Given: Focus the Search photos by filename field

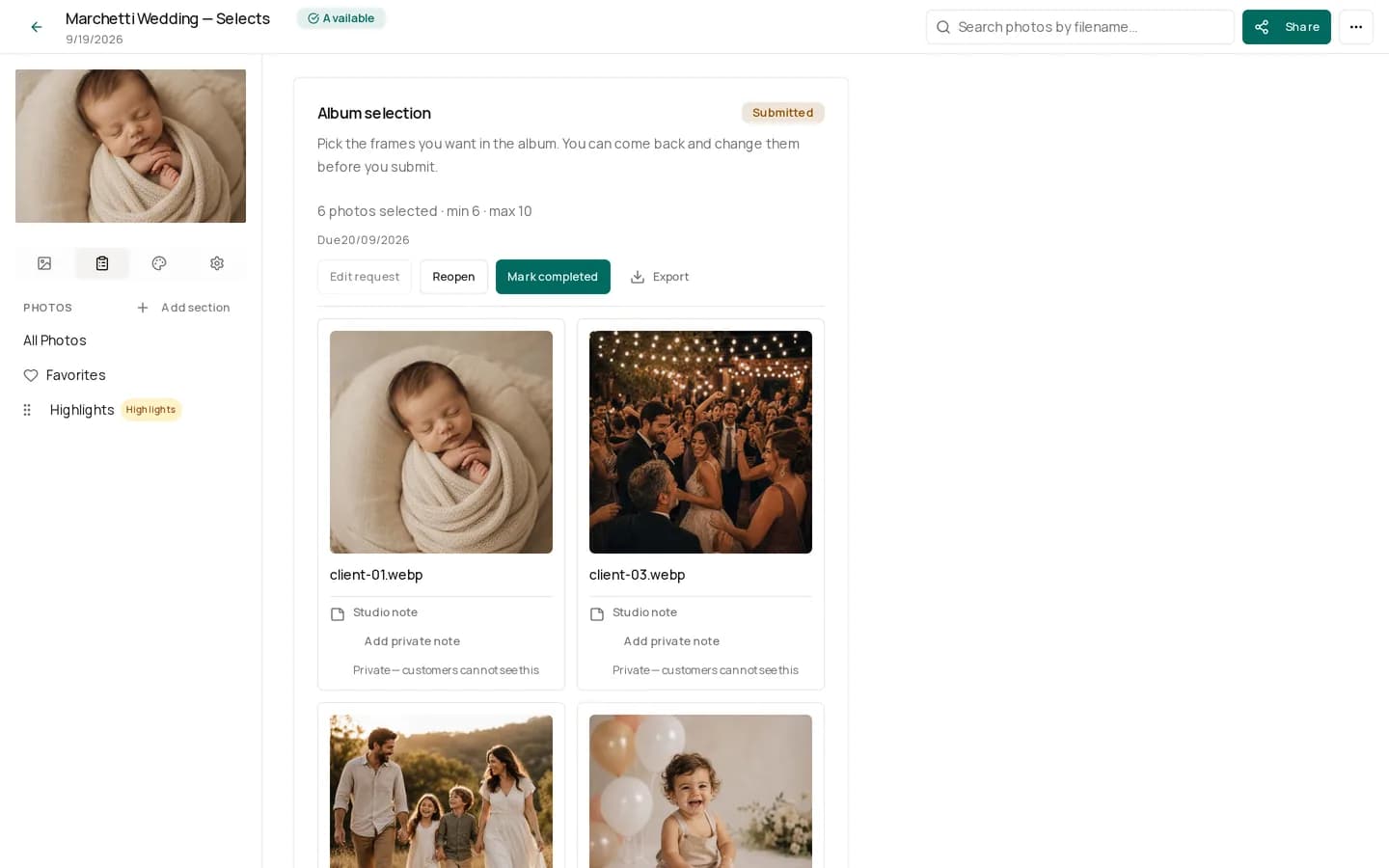Looking at the screenshot, I should click(1080, 27).
